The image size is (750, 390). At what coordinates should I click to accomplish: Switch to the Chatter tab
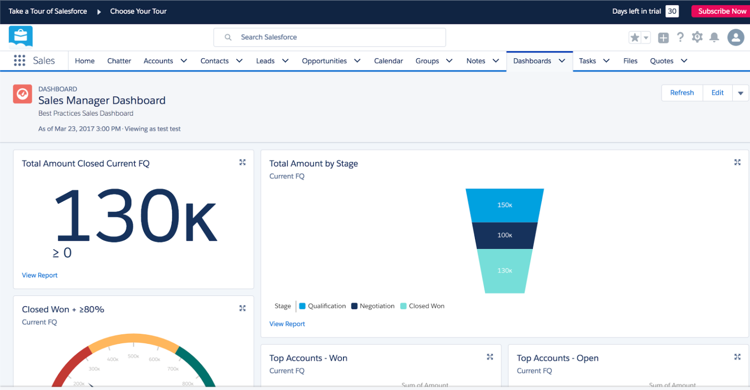point(119,61)
